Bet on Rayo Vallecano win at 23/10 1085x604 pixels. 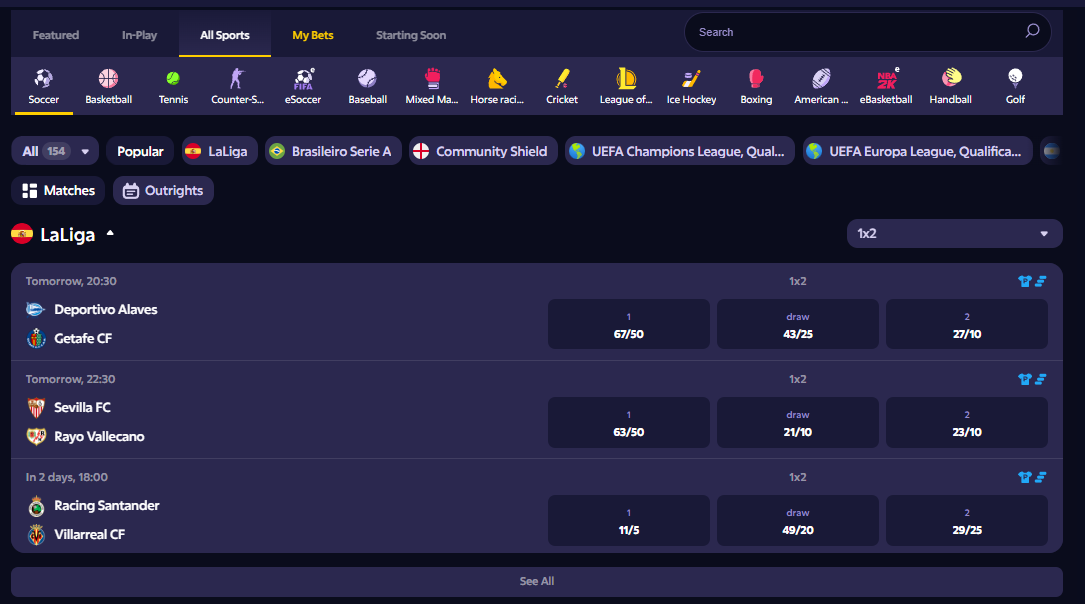[967, 422]
